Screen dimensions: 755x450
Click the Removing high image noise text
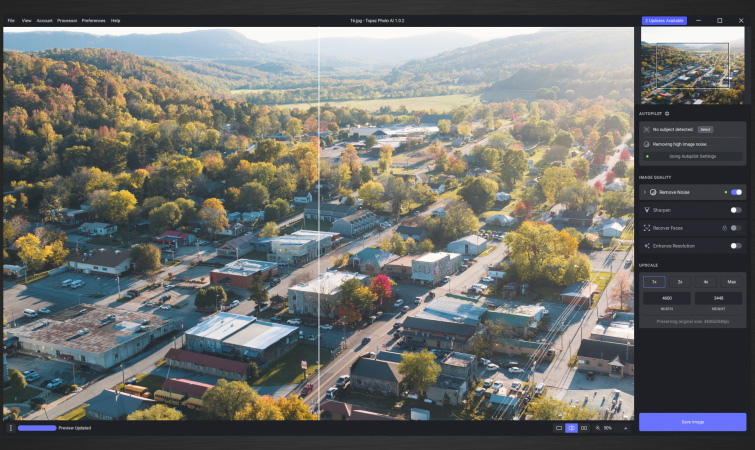click(679, 144)
